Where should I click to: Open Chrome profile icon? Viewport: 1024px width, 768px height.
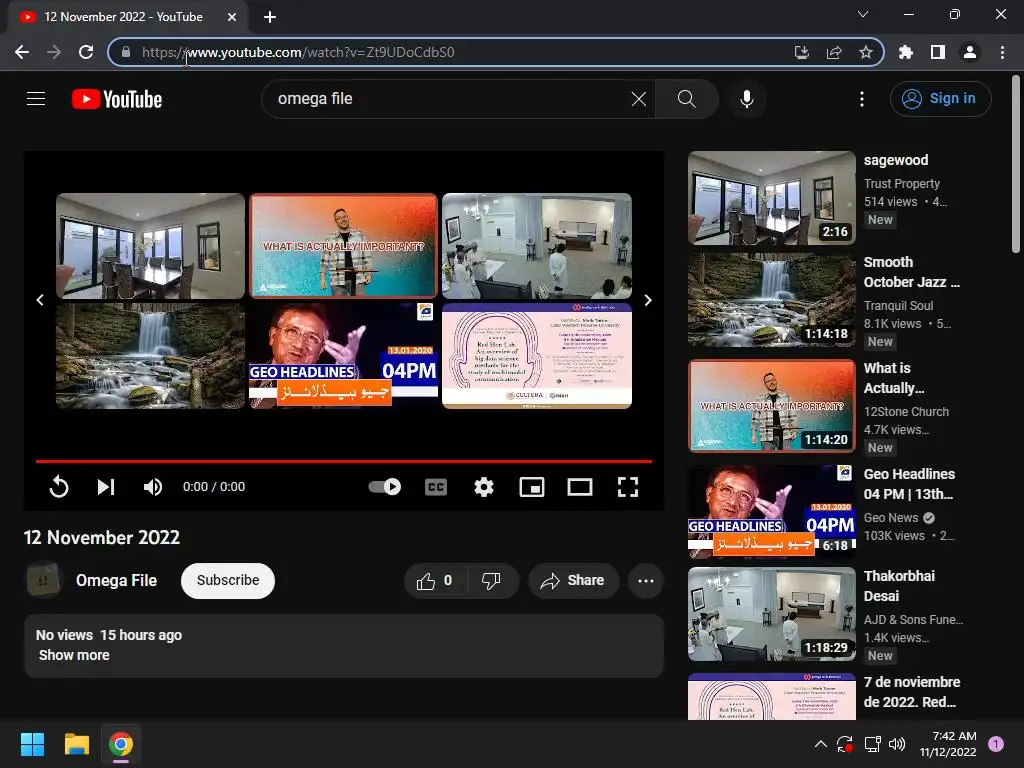[x=970, y=52]
